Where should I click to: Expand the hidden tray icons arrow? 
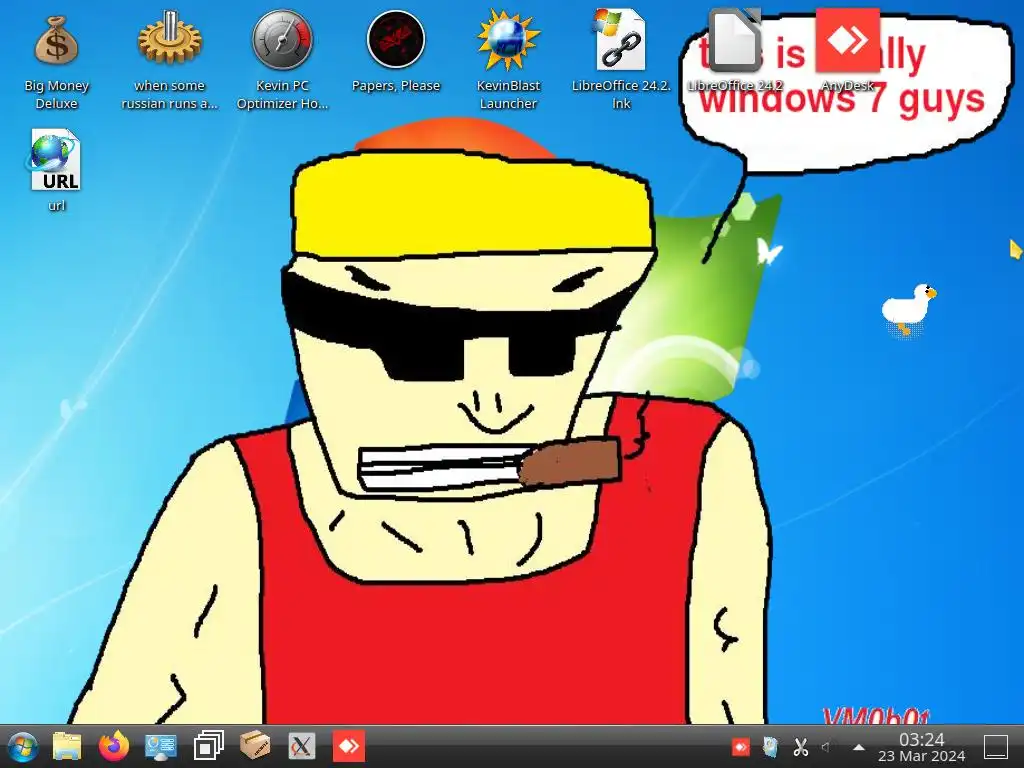coord(859,747)
